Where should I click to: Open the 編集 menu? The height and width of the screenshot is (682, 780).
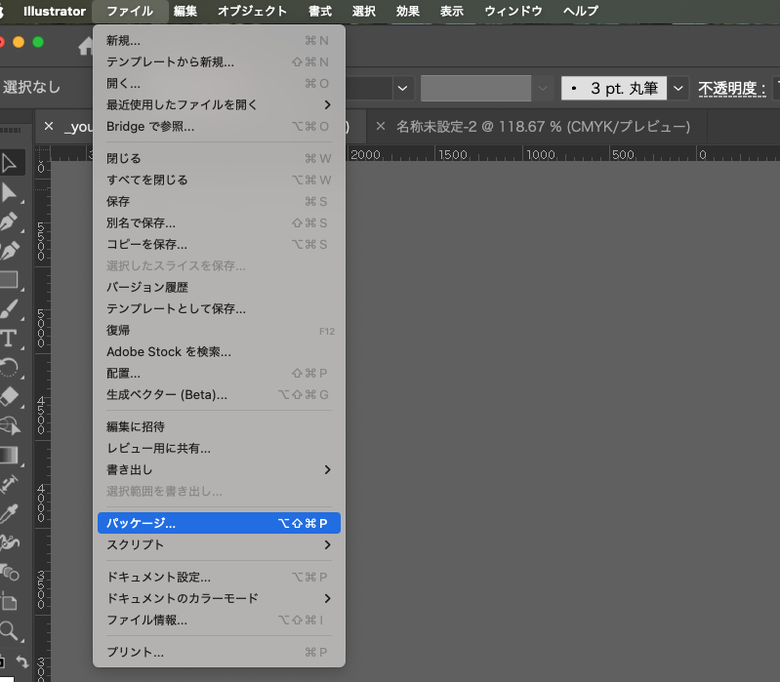click(x=186, y=11)
